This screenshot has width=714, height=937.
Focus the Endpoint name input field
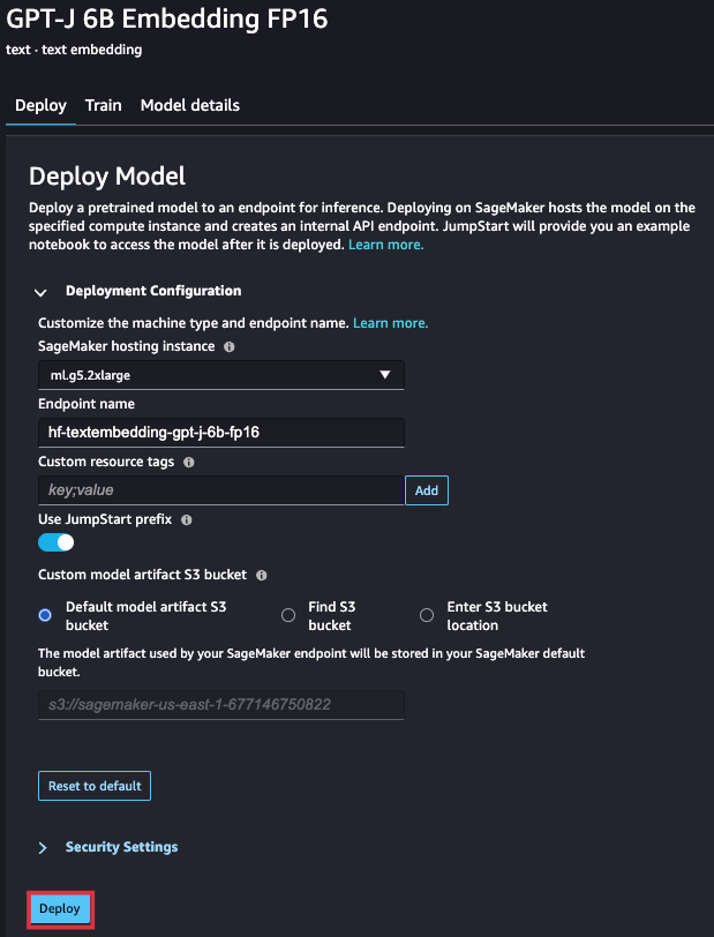point(221,432)
